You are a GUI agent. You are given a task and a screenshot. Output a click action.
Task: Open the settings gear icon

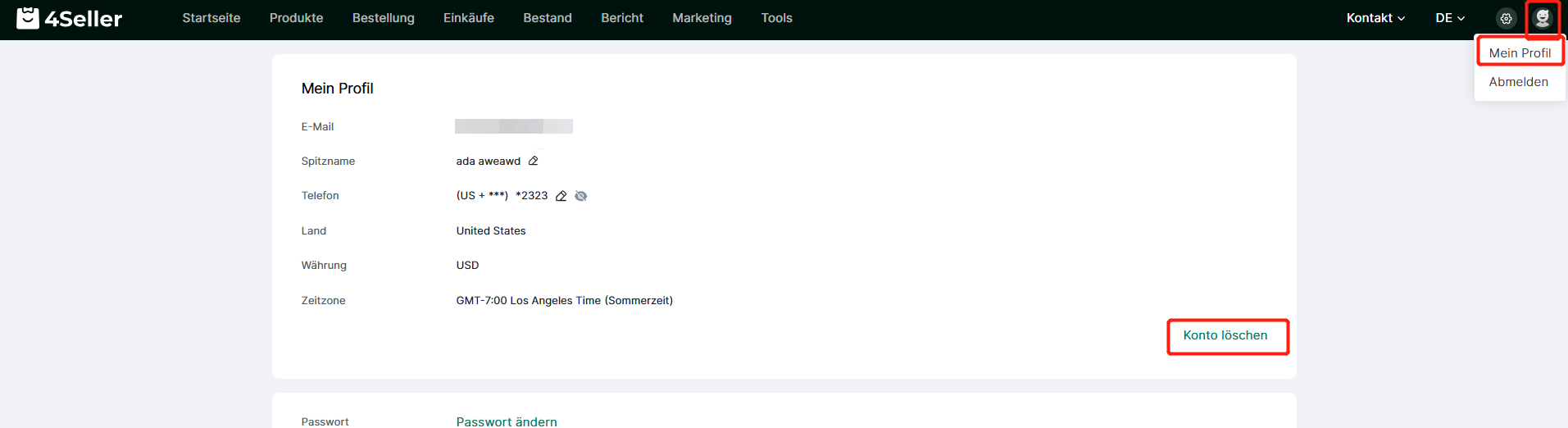click(x=1507, y=18)
